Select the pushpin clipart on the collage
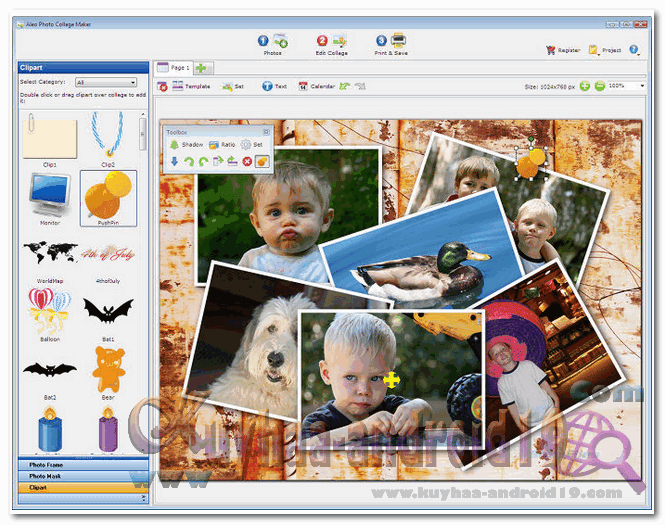Viewport: 665px width, 525px height. point(531,163)
